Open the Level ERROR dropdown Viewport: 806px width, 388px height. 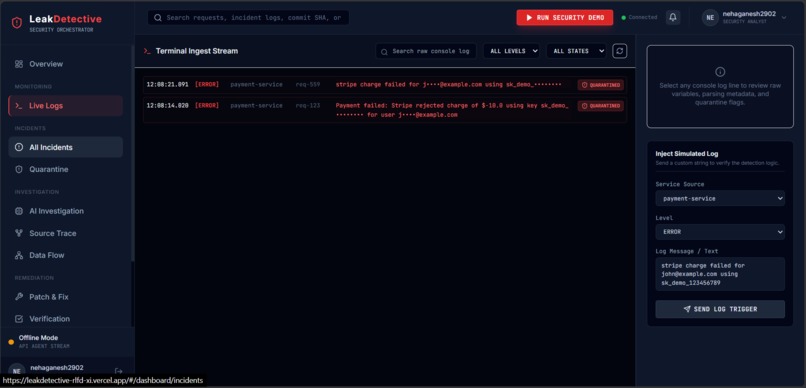(720, 232)
